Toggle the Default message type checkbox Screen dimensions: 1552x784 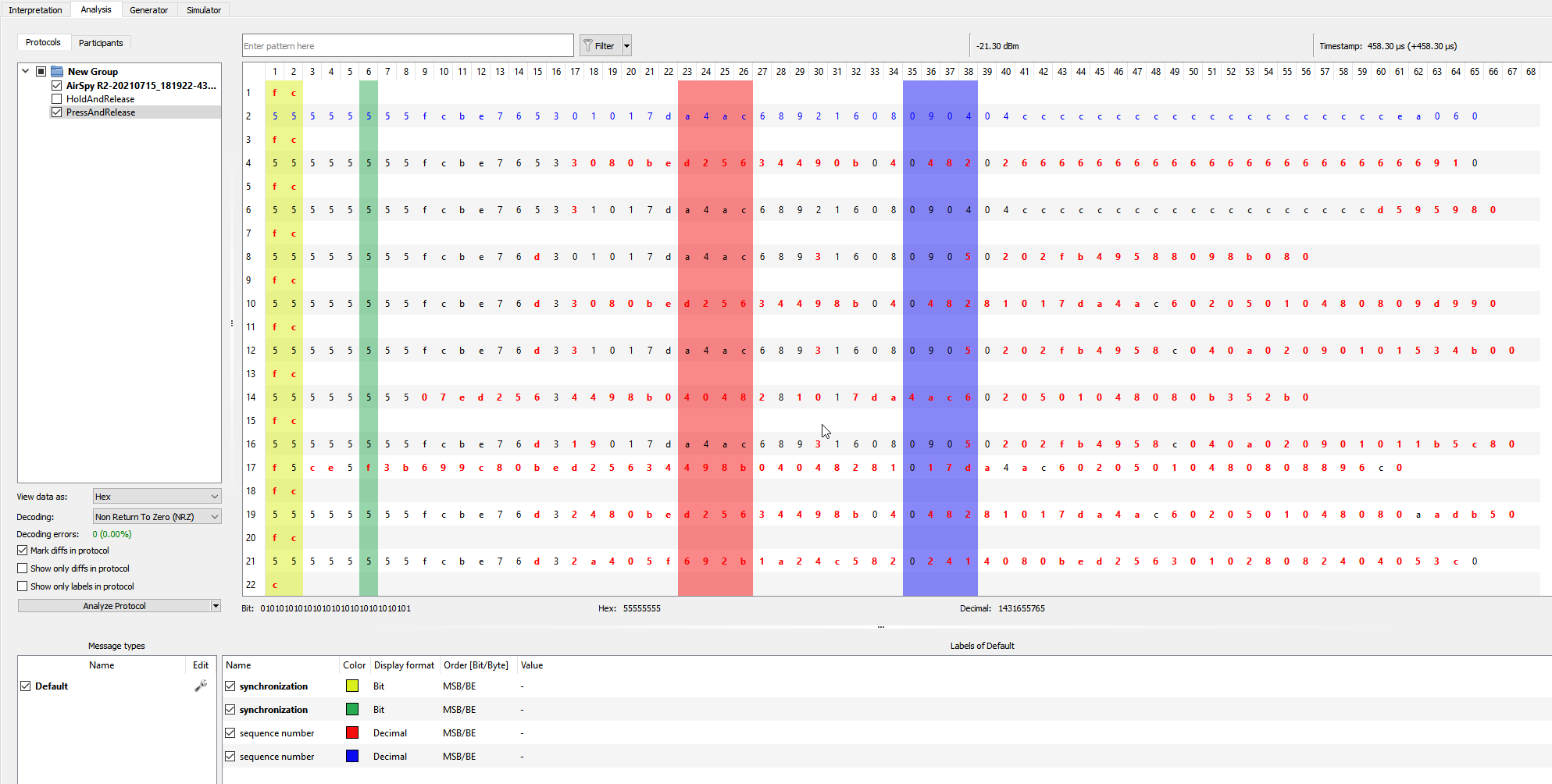(26, 686)
